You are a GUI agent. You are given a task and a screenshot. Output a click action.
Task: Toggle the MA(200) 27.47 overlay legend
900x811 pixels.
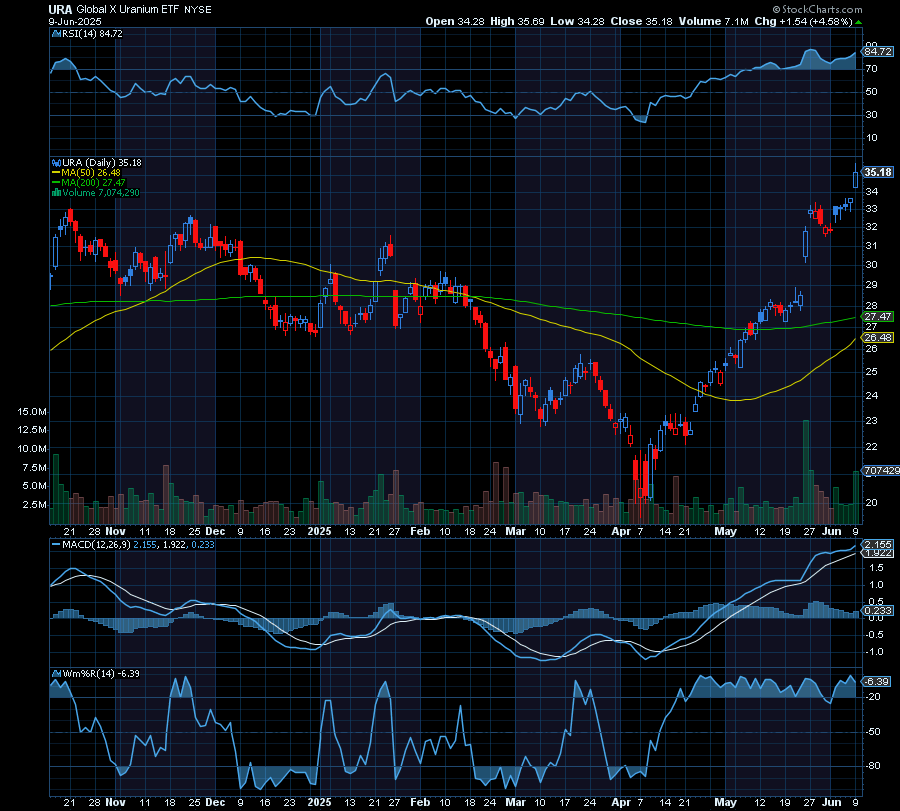coord(92,182)
